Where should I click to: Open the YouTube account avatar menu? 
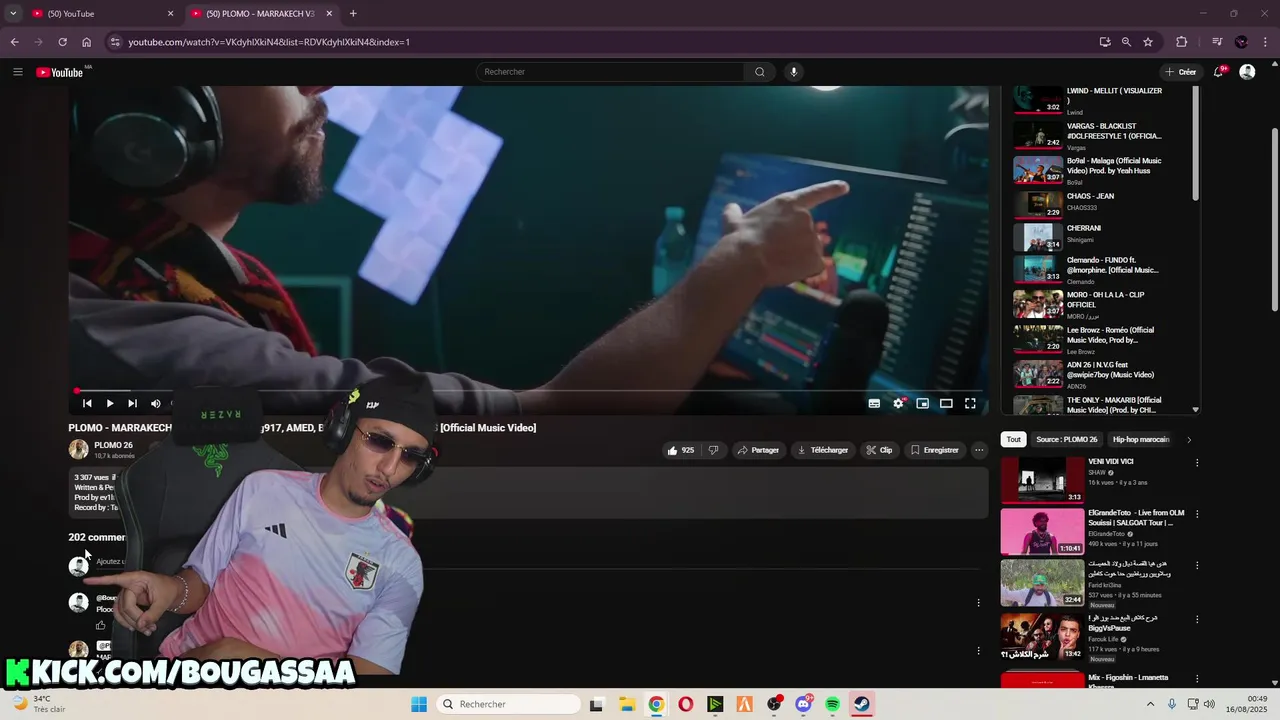point(1247,72)
